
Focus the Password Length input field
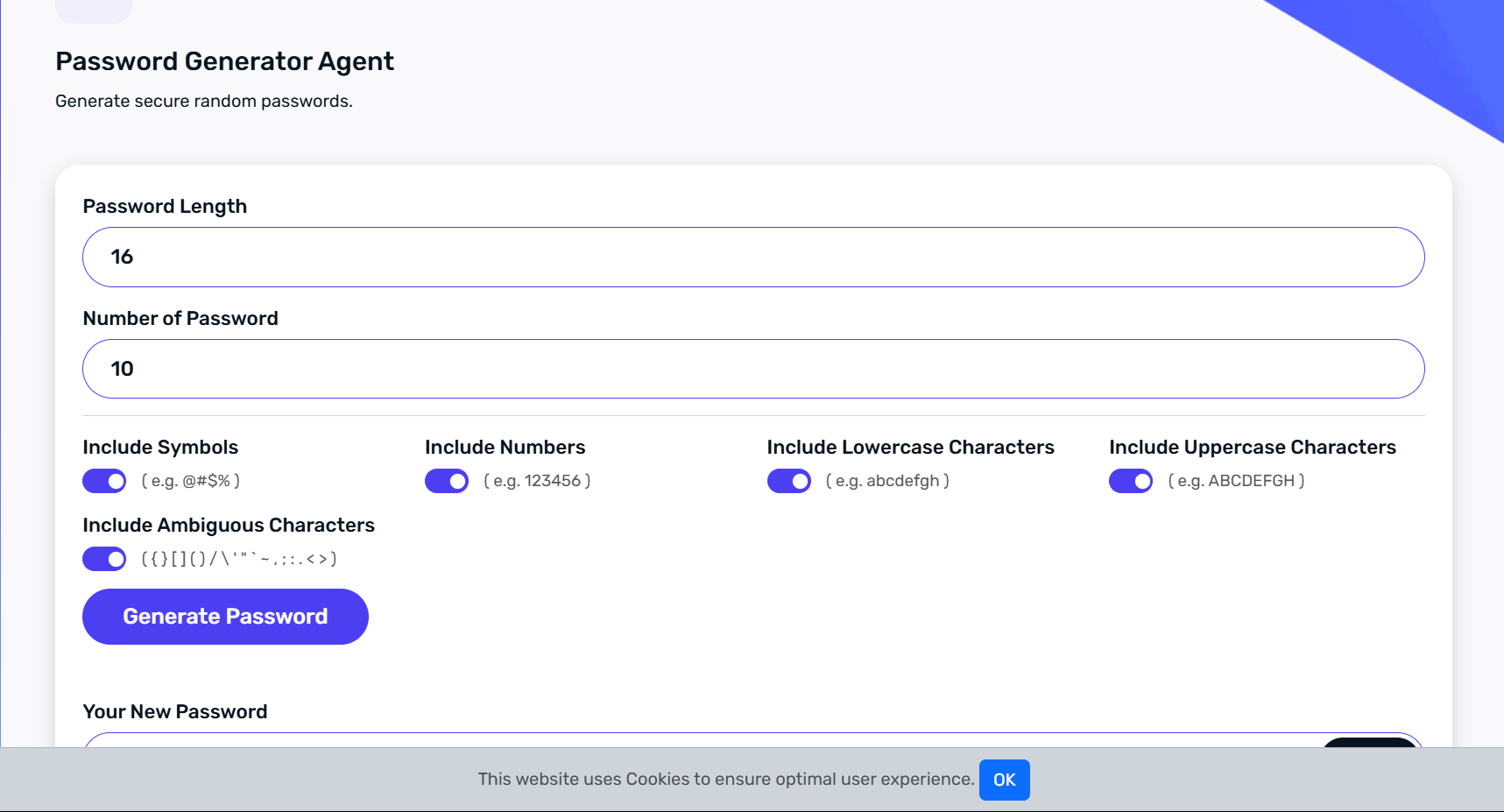(x=753, y=258)
